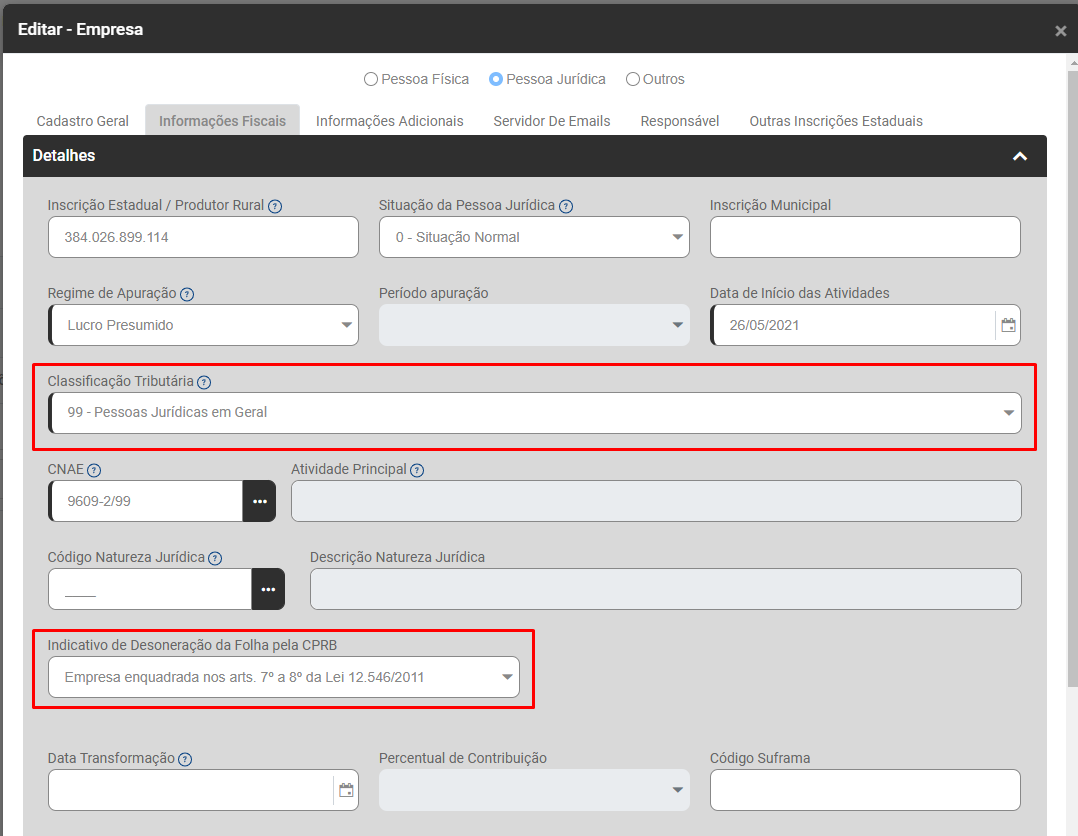The width and height of the screenshot is (1078, 836).
Task: Click help icon next to Atividade Principal
Action: click(417, 470)
